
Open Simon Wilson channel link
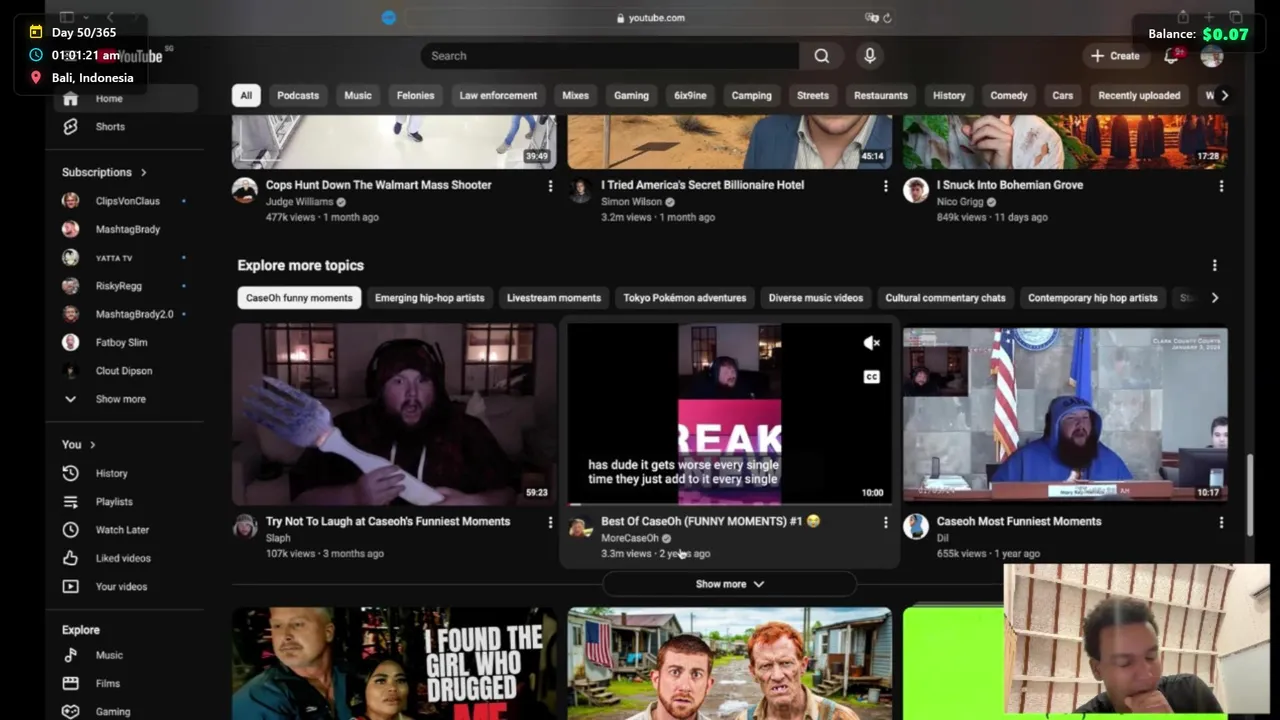pyautogui.click(x=631, y=202)
